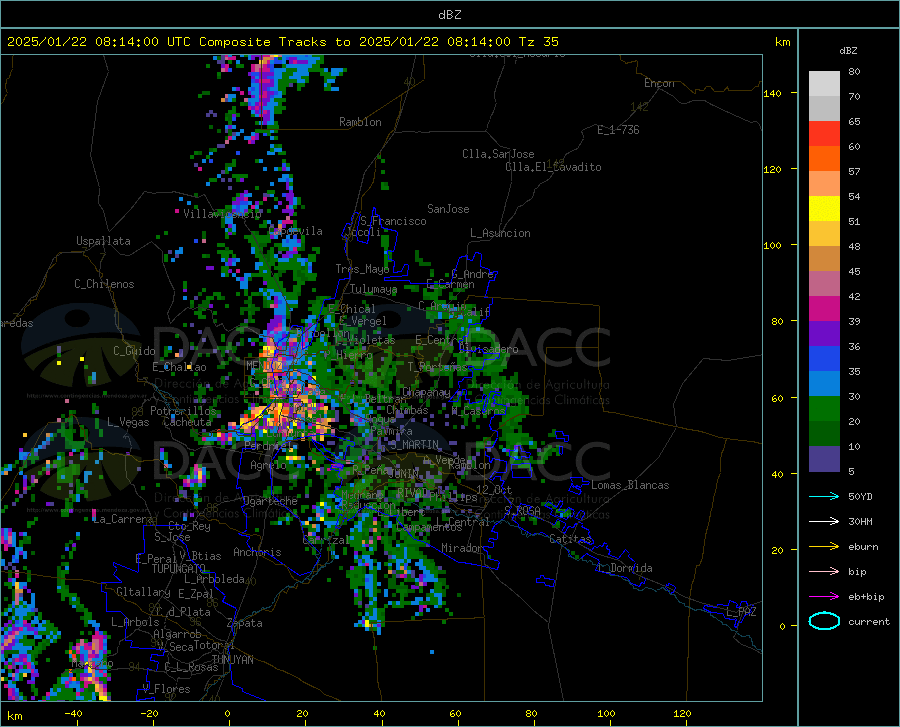The width and height of the screenshot is (900, 727).
Task: Click the '30HM' legend label
Action: [x=860, y=521]
